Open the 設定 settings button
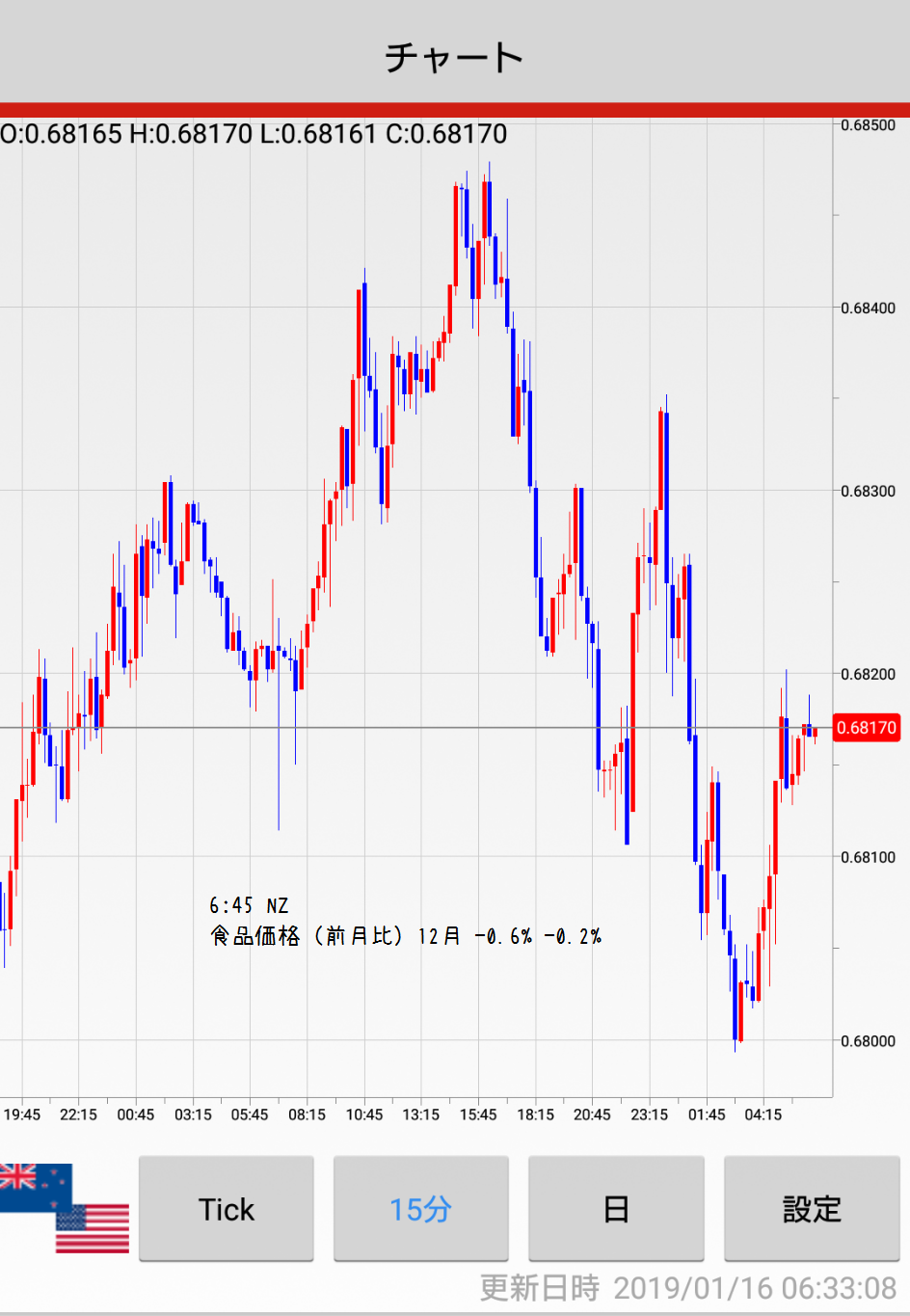910x1316 pixels. click(812, 1209)
